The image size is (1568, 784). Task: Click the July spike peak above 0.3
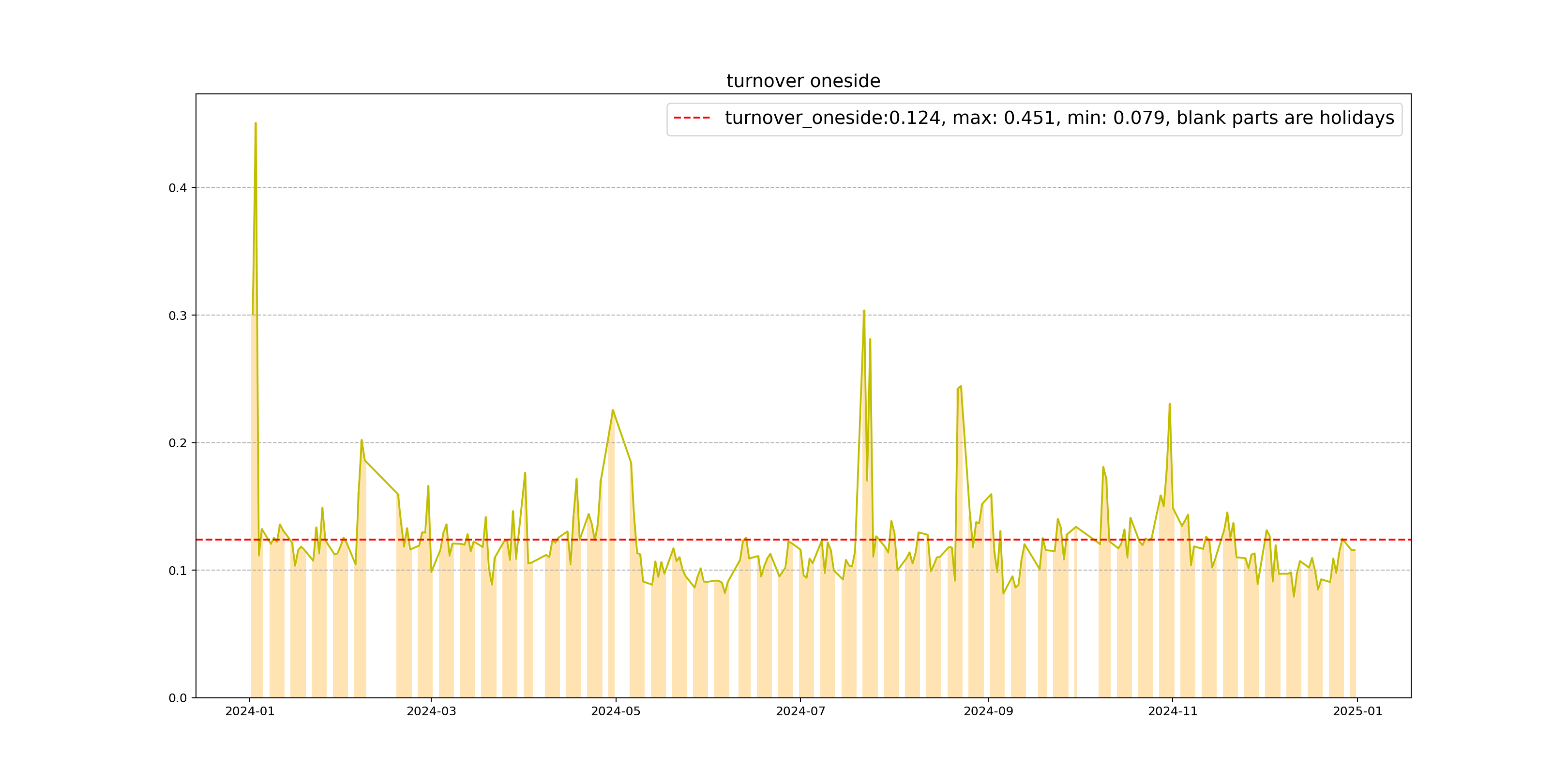(x=864, y=311)
